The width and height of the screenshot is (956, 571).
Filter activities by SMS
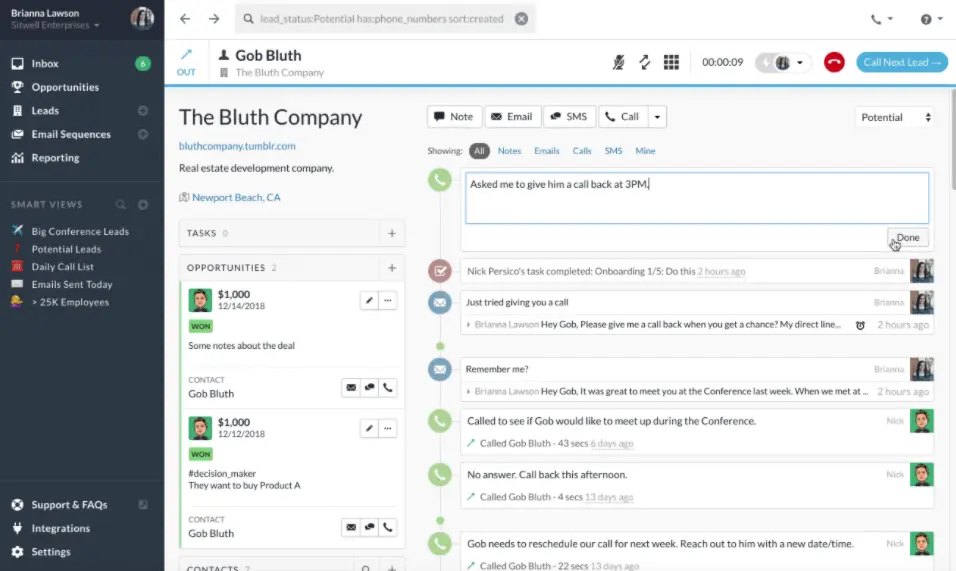pos(613,151)
